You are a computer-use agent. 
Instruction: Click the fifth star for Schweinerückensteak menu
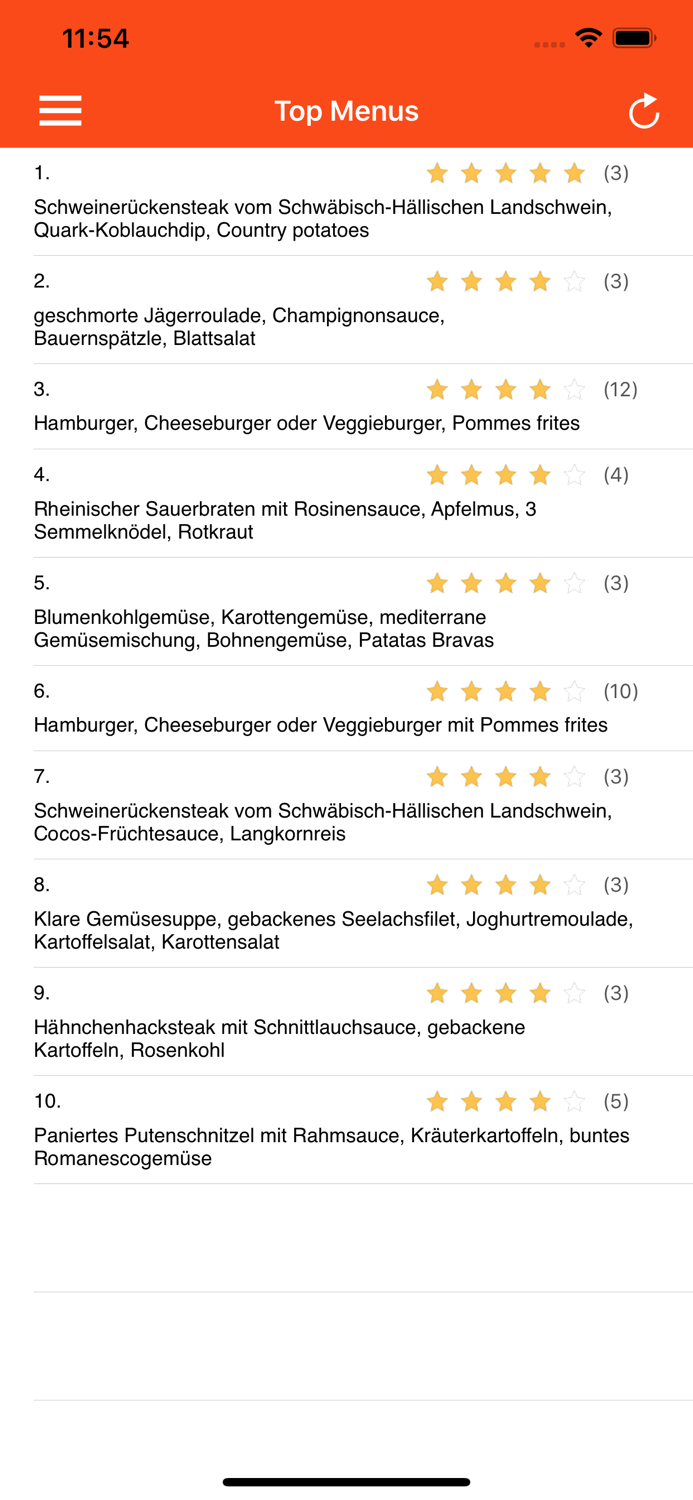574,173
